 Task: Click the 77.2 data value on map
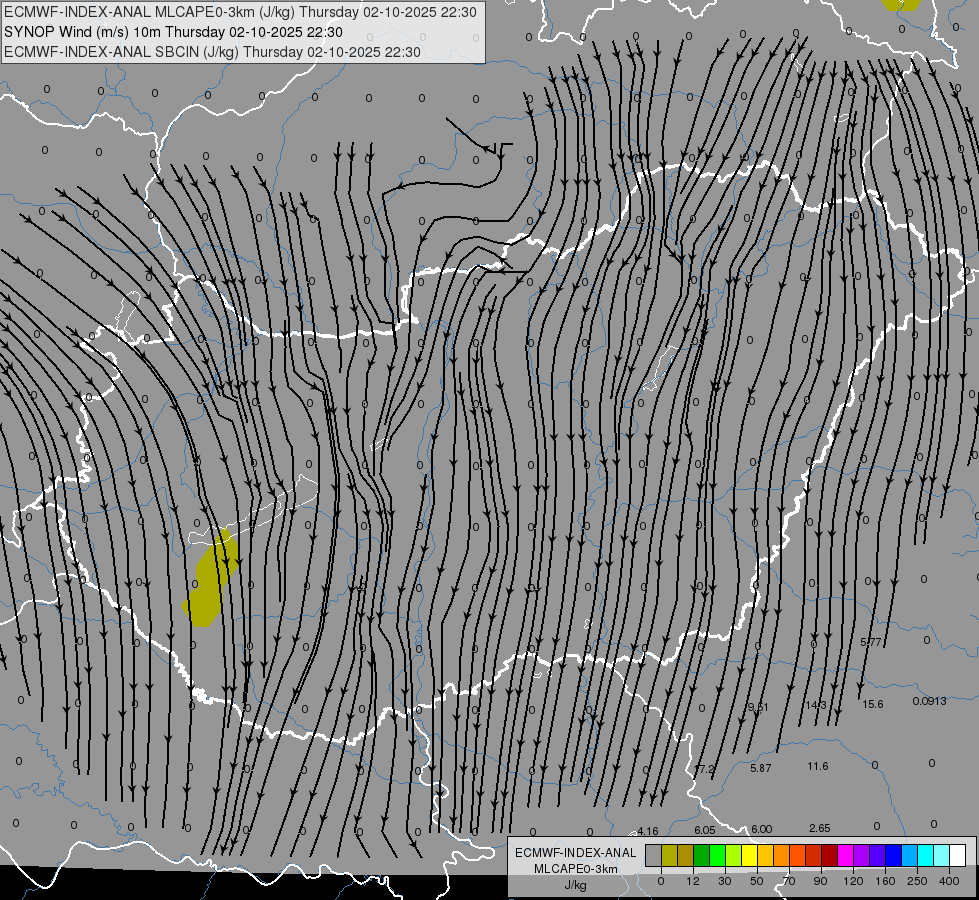[705, 769]
